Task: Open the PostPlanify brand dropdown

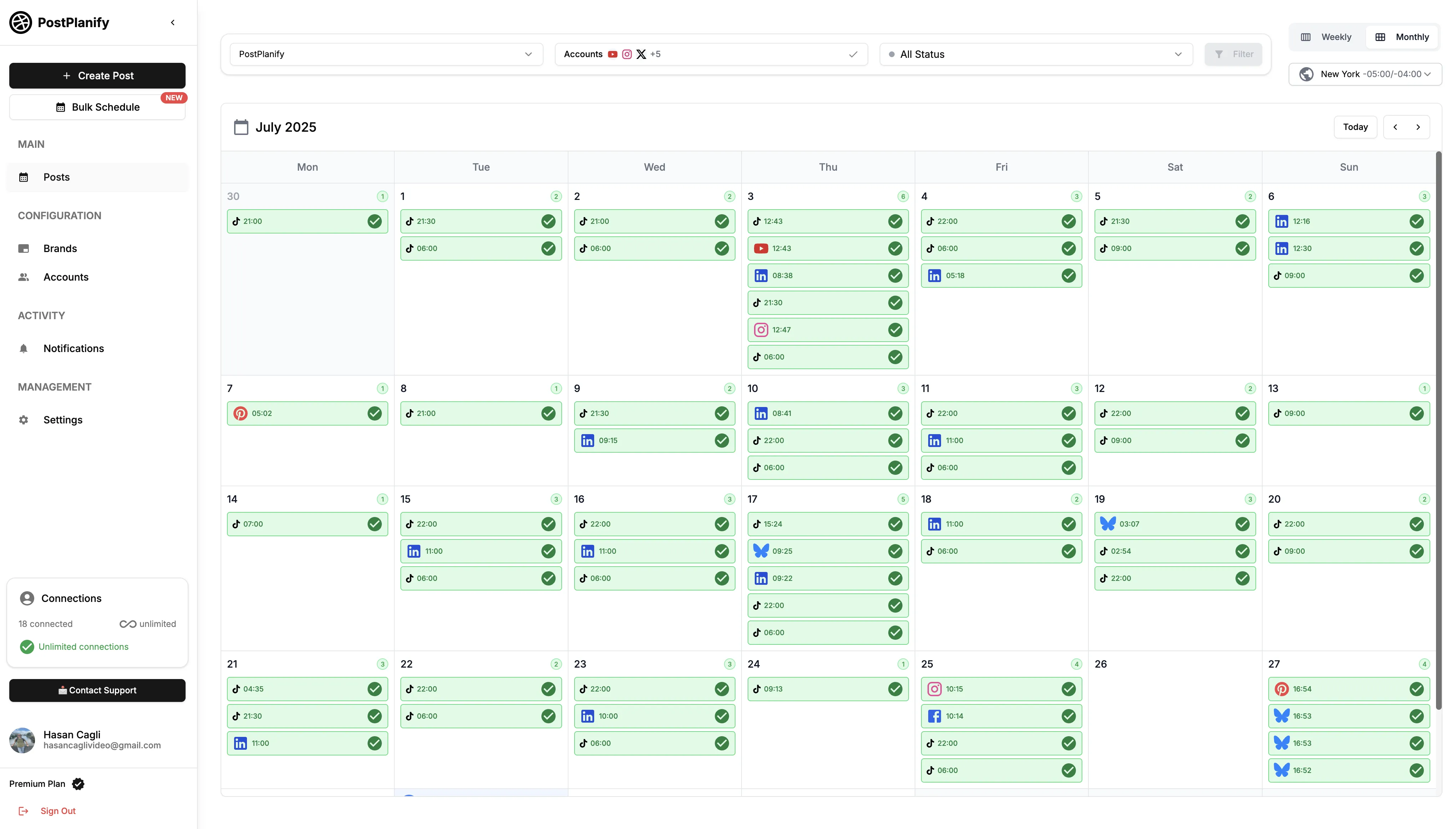Action: [386, 54]
